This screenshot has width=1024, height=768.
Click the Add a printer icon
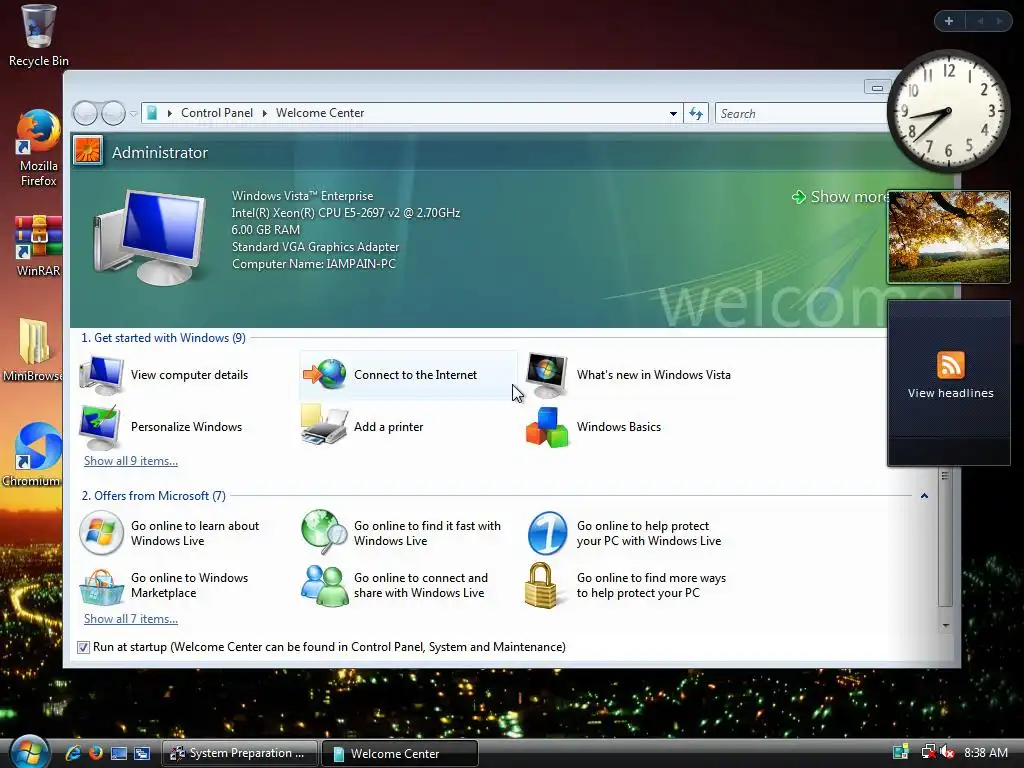pos(324,425)
